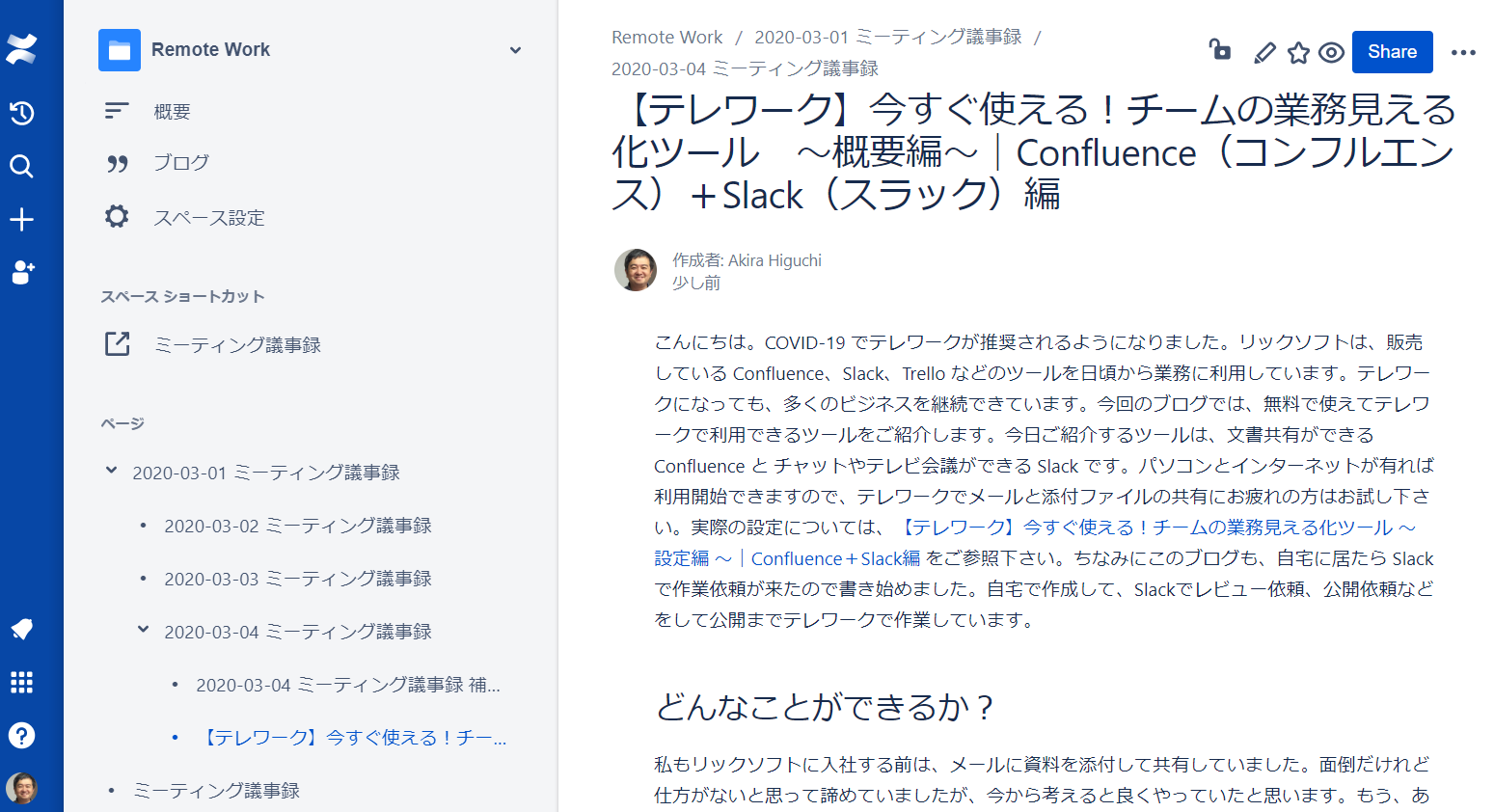Click the ブログ quote icon
Viewport: 1494px width, 812px height.
click(x=117, y=164)
